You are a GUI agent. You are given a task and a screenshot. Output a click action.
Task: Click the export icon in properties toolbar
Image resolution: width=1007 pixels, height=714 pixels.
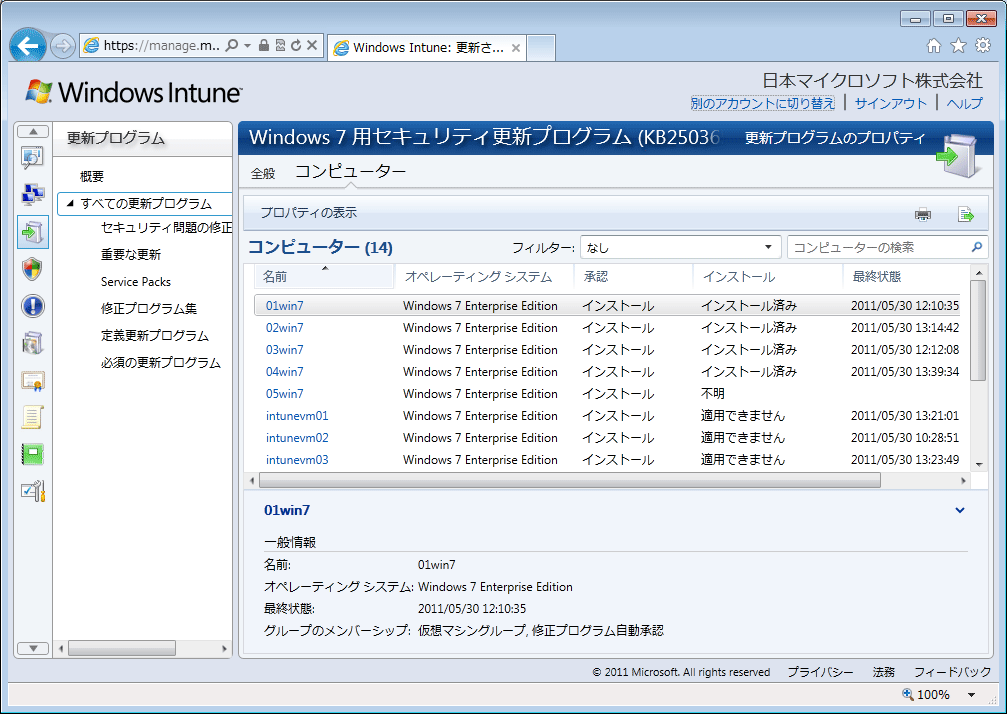tap(965, 214)
